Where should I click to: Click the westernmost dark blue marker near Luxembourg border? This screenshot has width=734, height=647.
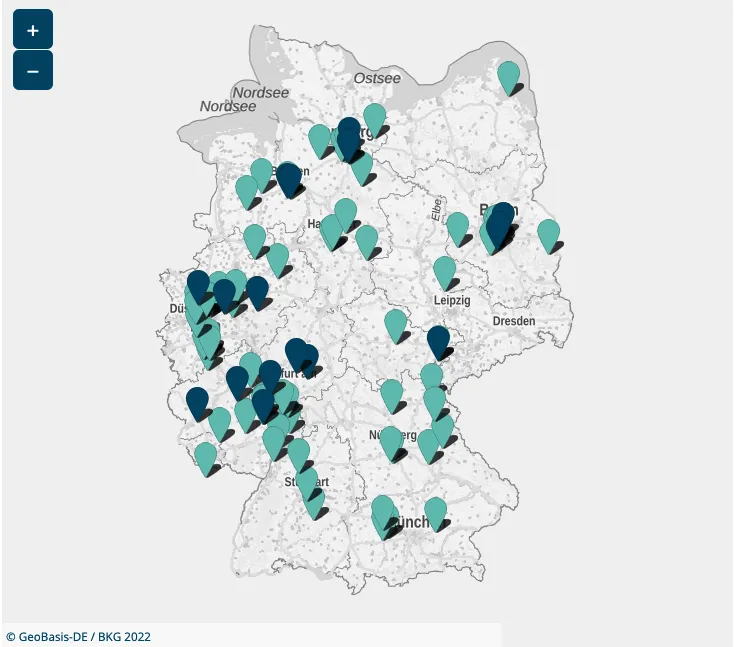pos(197,402)
